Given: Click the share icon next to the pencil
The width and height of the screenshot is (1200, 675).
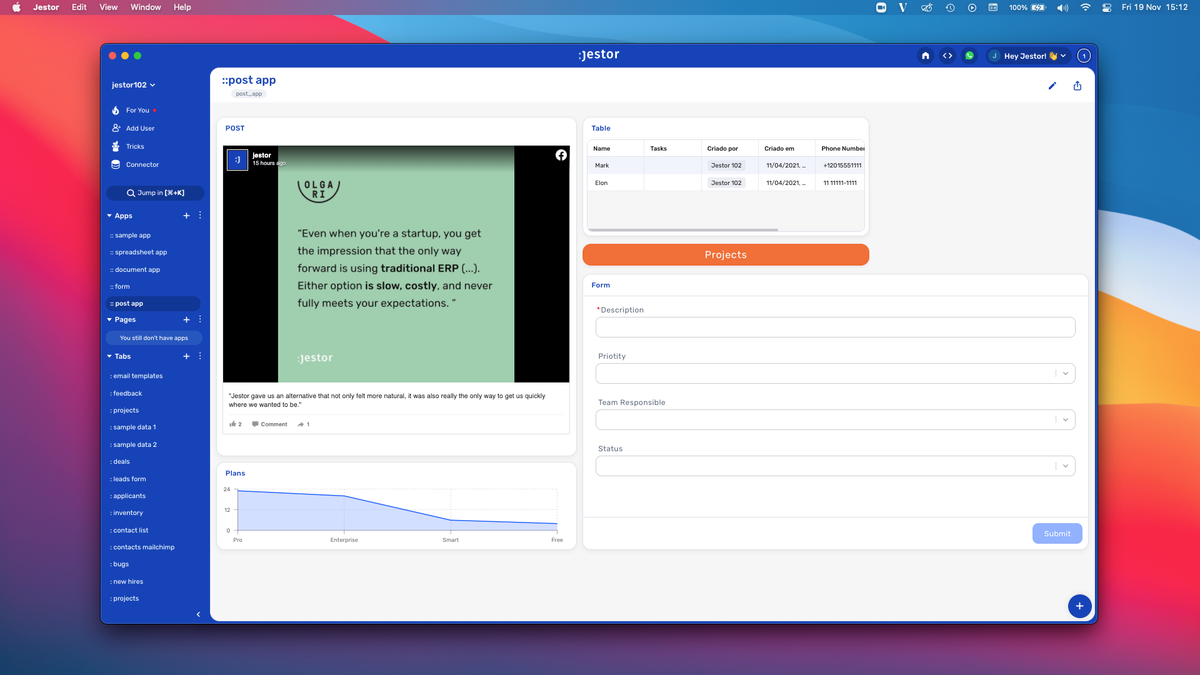Looking at the screenshot, I should [x=1077, y=86].
